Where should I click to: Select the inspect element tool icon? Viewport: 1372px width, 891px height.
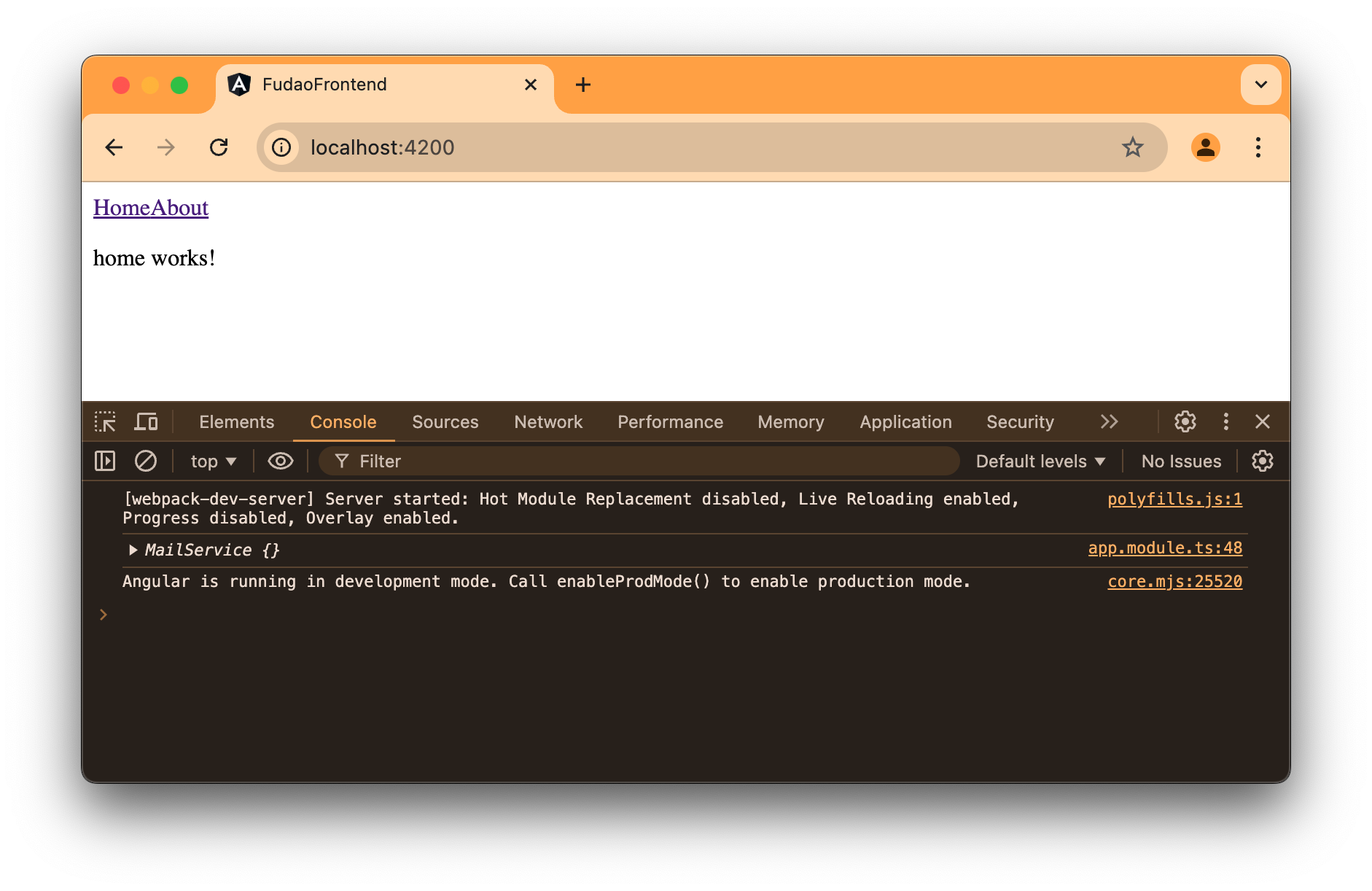pyautogui.click(x=105, y=421)
